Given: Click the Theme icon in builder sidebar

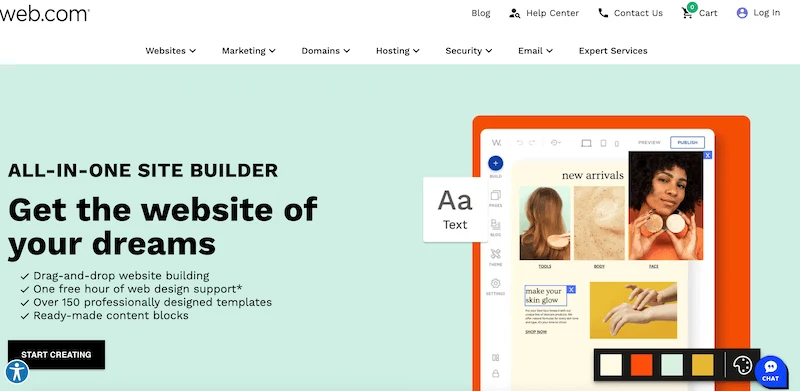Looking at the screenshot, I should coord(495,254).
